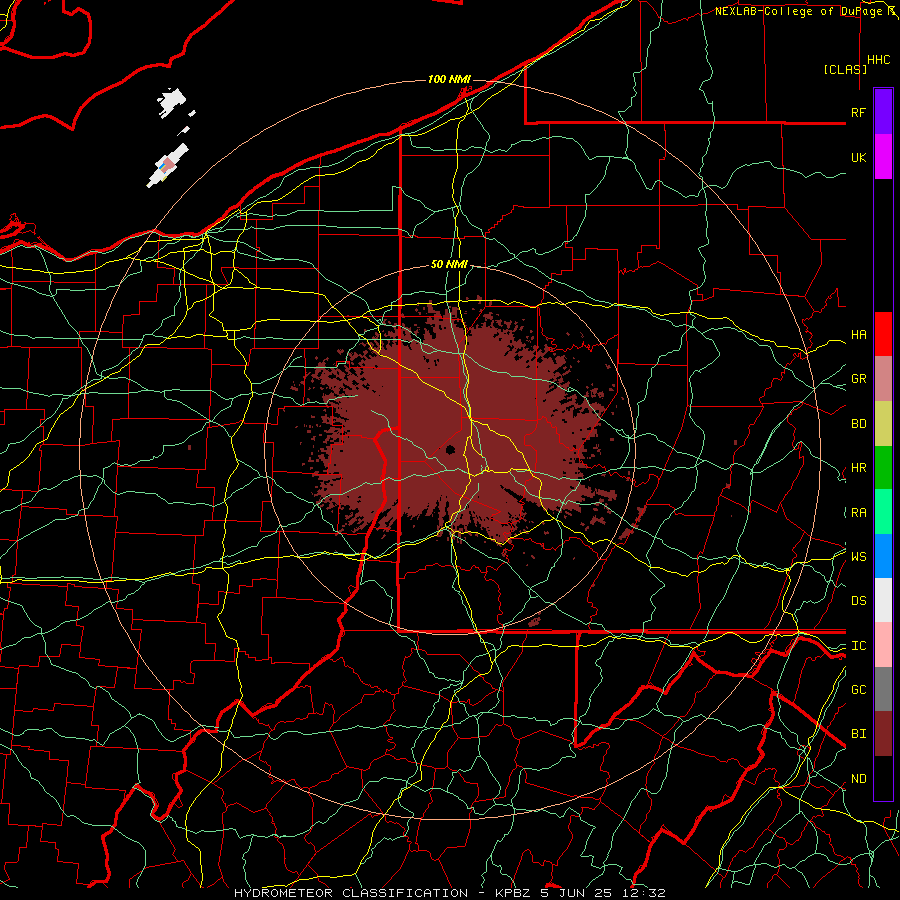Click the 'RA' legend label

click(858, 513)
